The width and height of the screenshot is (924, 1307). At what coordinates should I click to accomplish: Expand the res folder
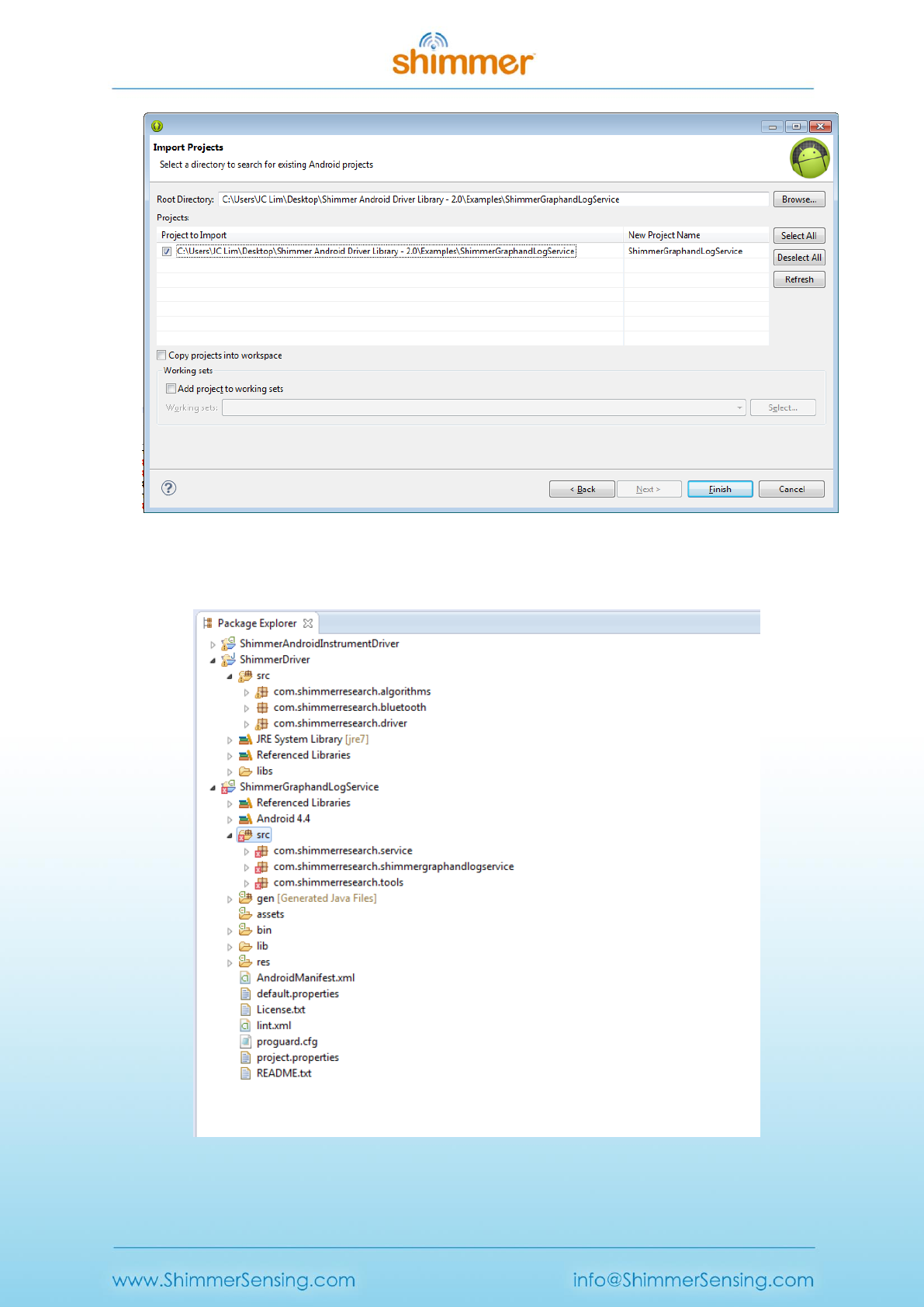pyautogui.click(x=230, y=962)
